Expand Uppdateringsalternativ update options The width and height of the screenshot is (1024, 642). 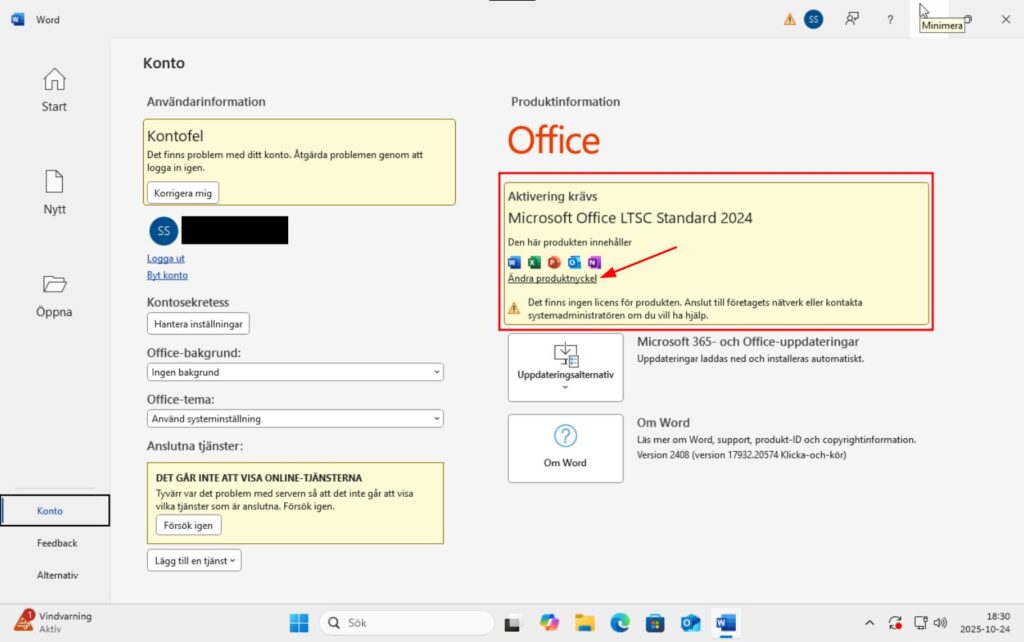coord(565,367)
